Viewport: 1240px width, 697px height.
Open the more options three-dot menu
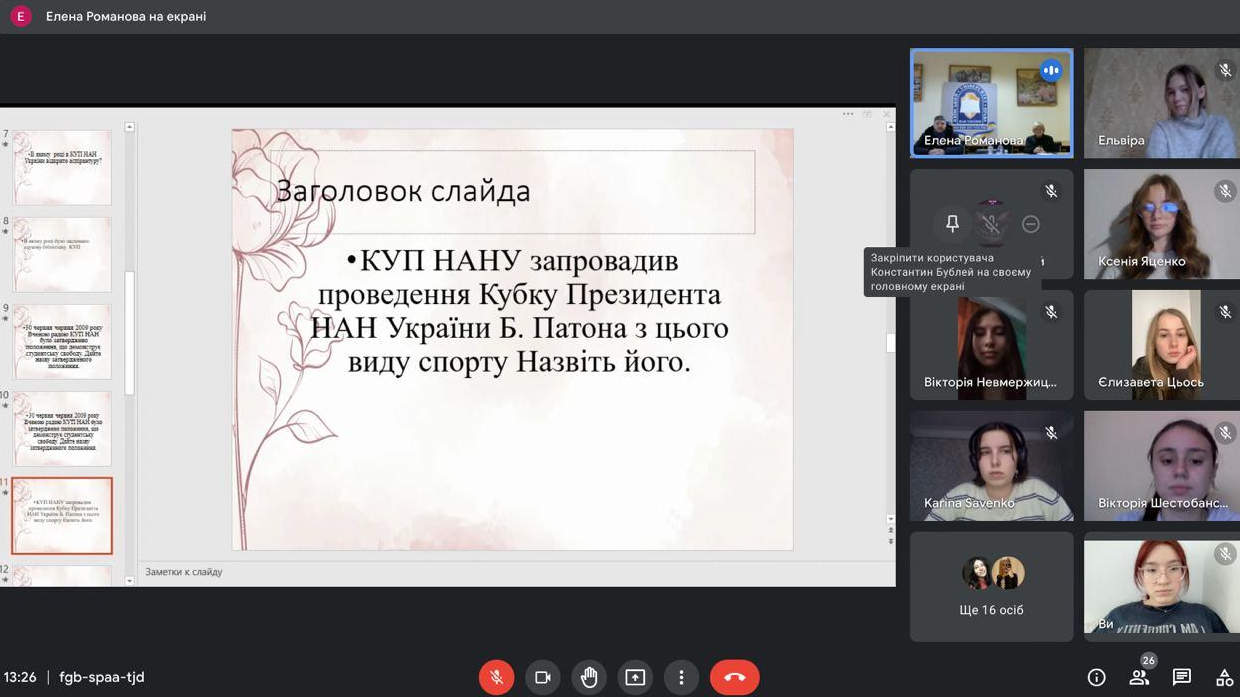pos(681,677)
